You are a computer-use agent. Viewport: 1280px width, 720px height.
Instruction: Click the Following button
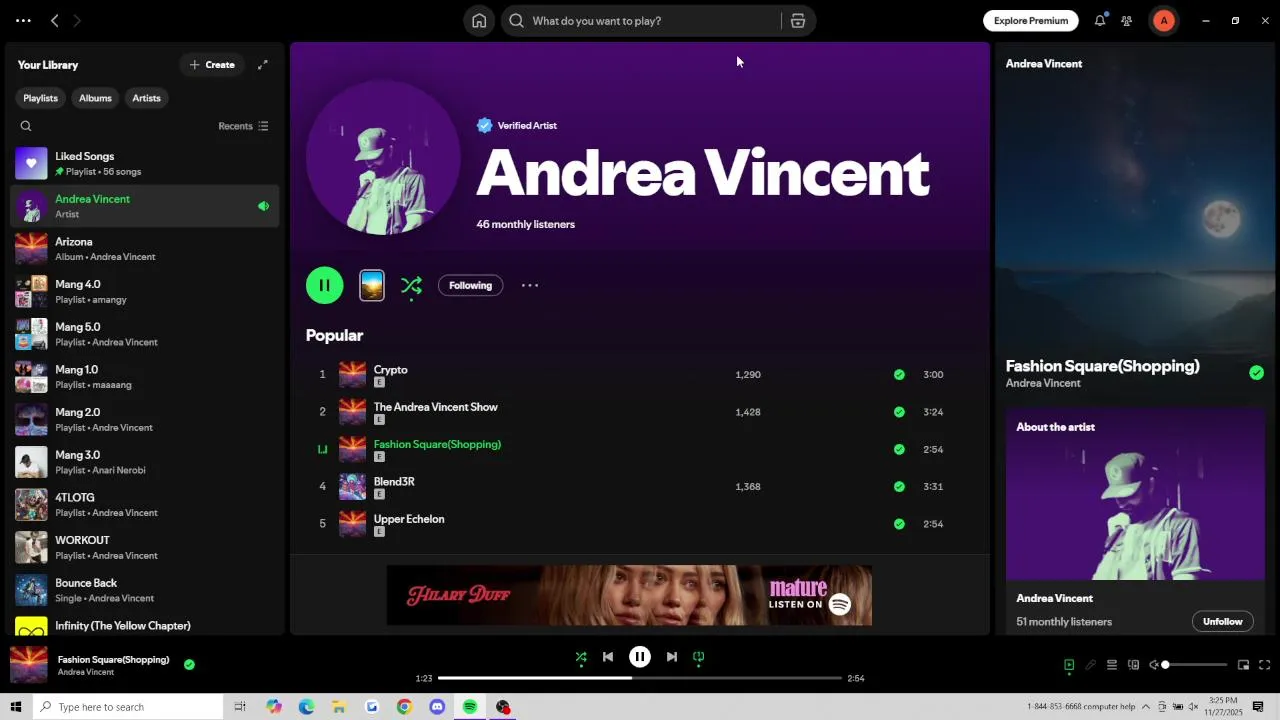(x=470, y=285)
